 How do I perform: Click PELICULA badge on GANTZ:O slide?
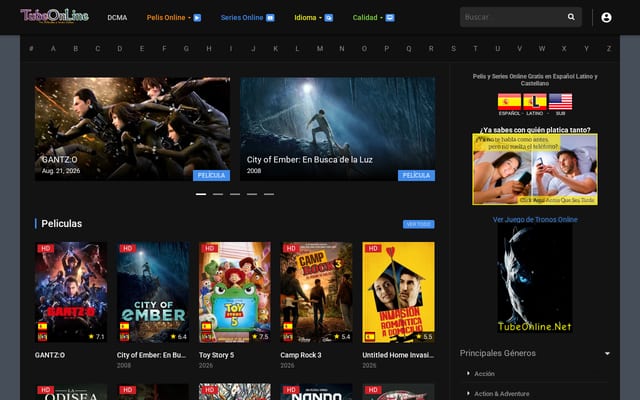click(x=211, y=176)
